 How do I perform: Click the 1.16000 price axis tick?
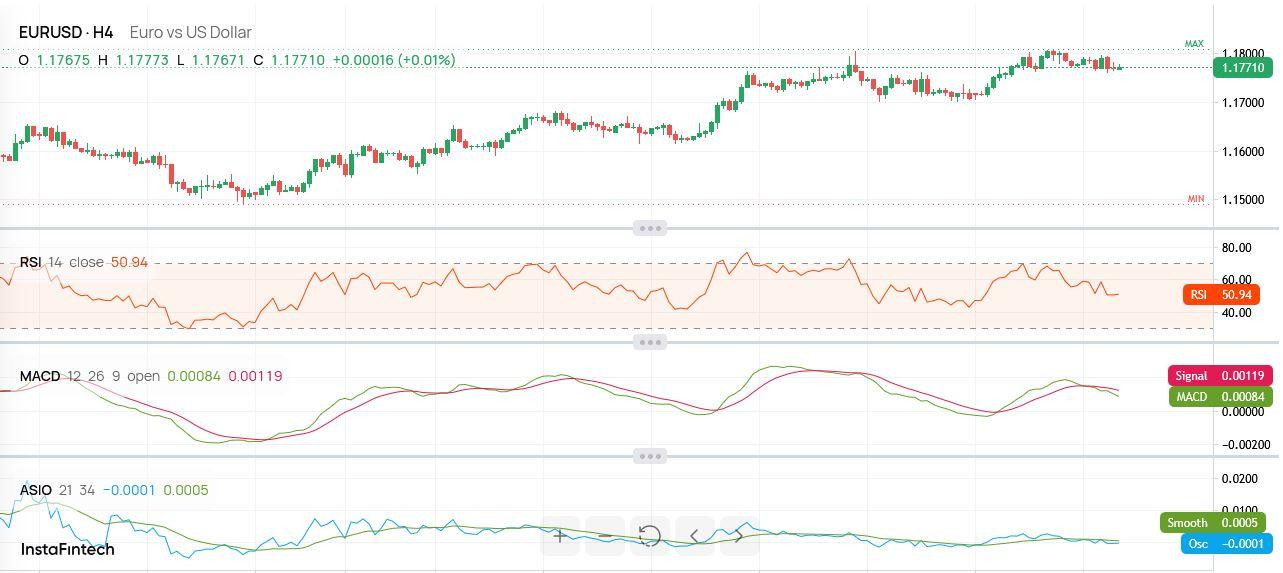1245,152
